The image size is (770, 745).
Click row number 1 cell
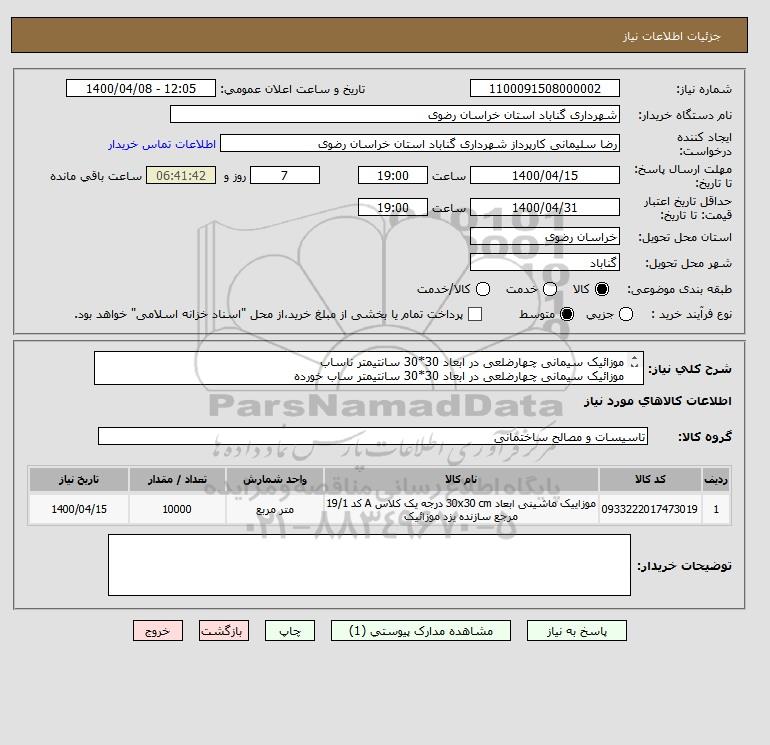[x=716, y=509]
